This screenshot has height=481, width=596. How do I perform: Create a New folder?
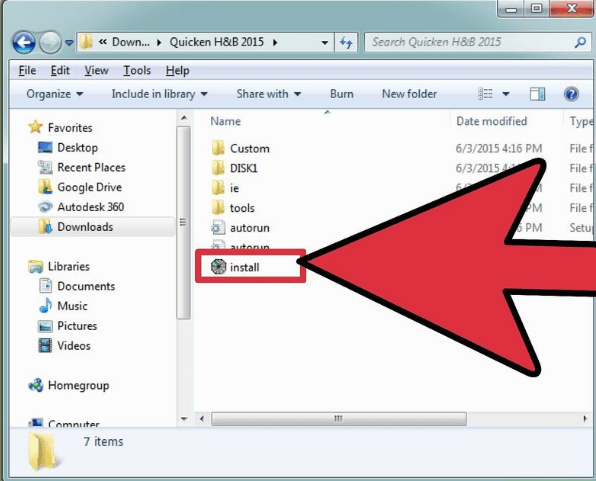pyautogui.click(x=409, y=94)
